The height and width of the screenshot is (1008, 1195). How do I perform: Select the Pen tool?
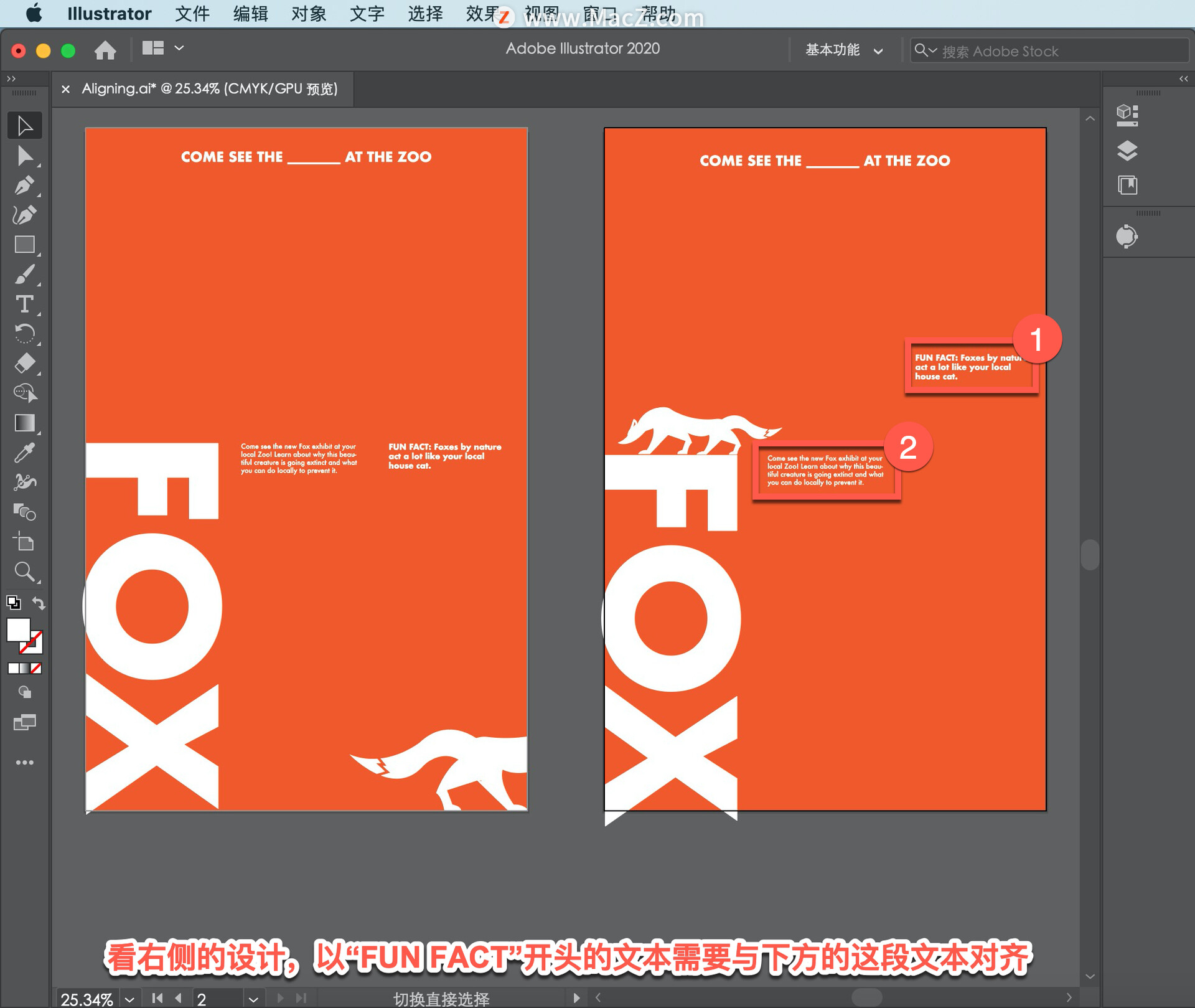[x=25, y=186]
